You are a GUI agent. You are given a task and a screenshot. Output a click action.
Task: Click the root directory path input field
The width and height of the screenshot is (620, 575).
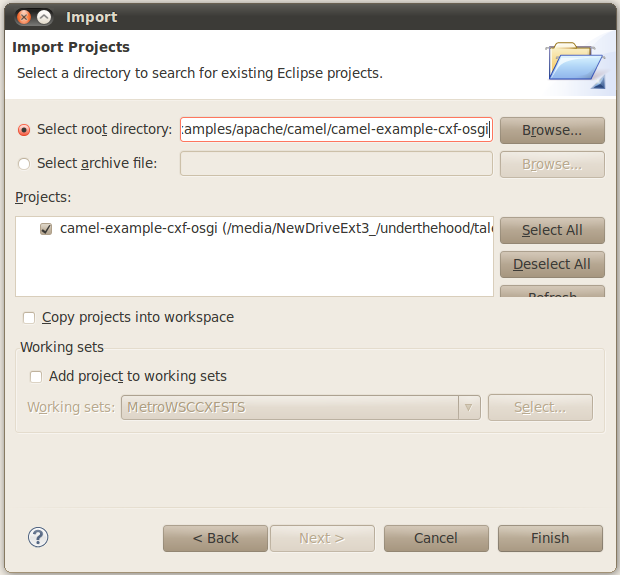(x=336, y=130)
